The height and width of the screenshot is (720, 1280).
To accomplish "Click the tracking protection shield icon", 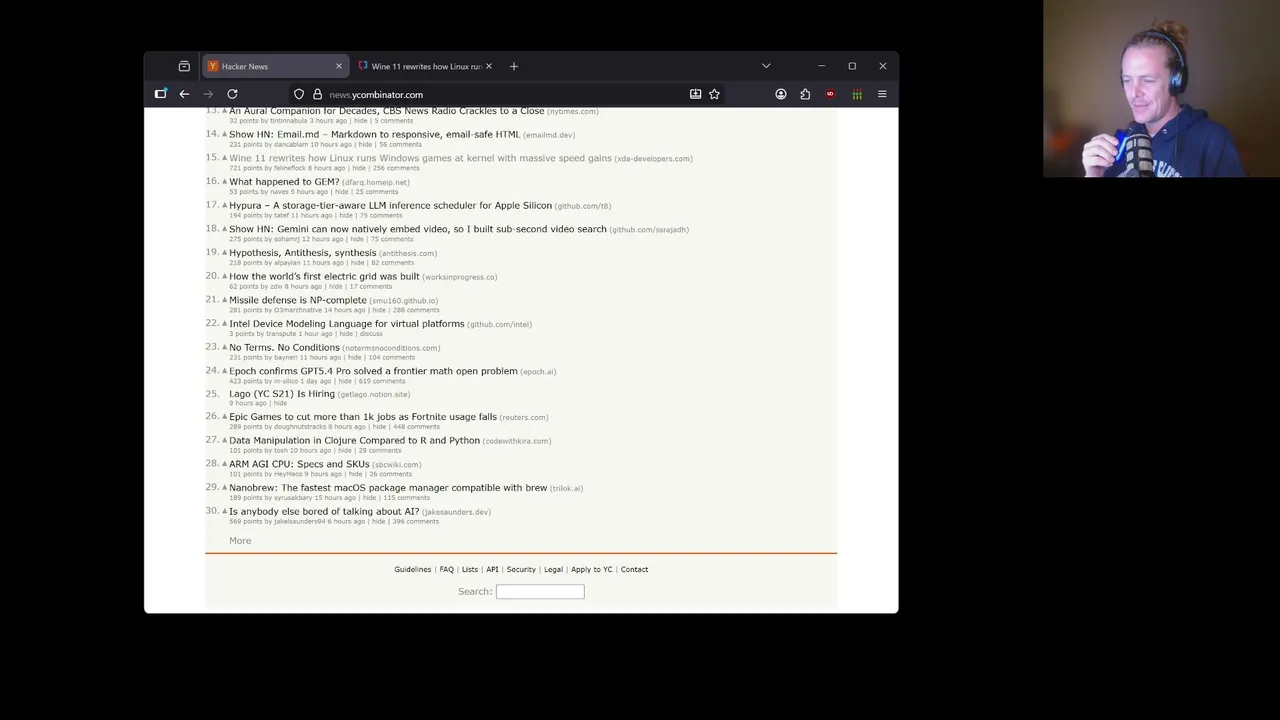I will point(298,94).
